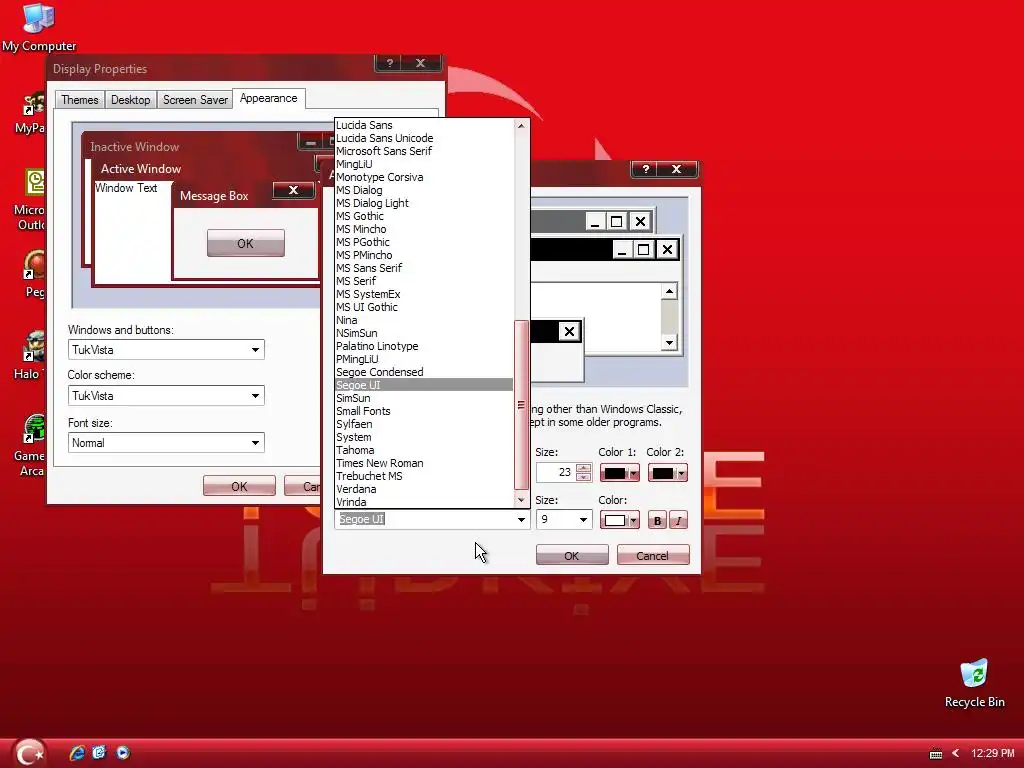Select the Appearance tab
Image resolution: width=1024 pixels, height=768 pixels.
click(268, 99)
